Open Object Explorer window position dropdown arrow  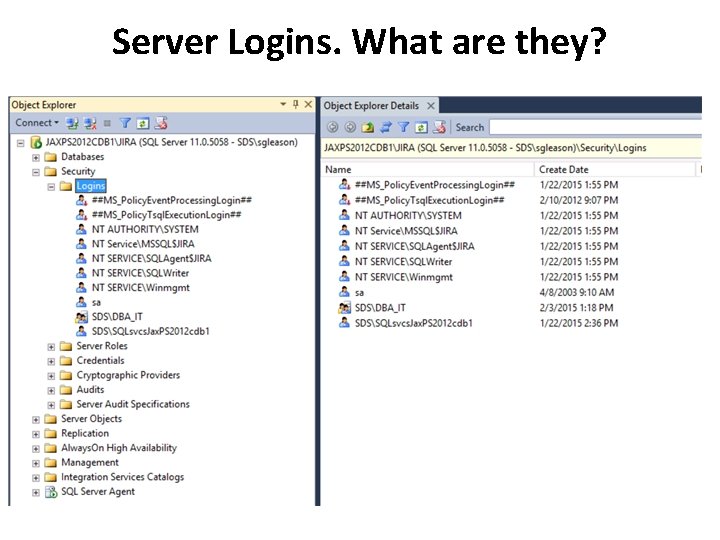tap(283, 104)
